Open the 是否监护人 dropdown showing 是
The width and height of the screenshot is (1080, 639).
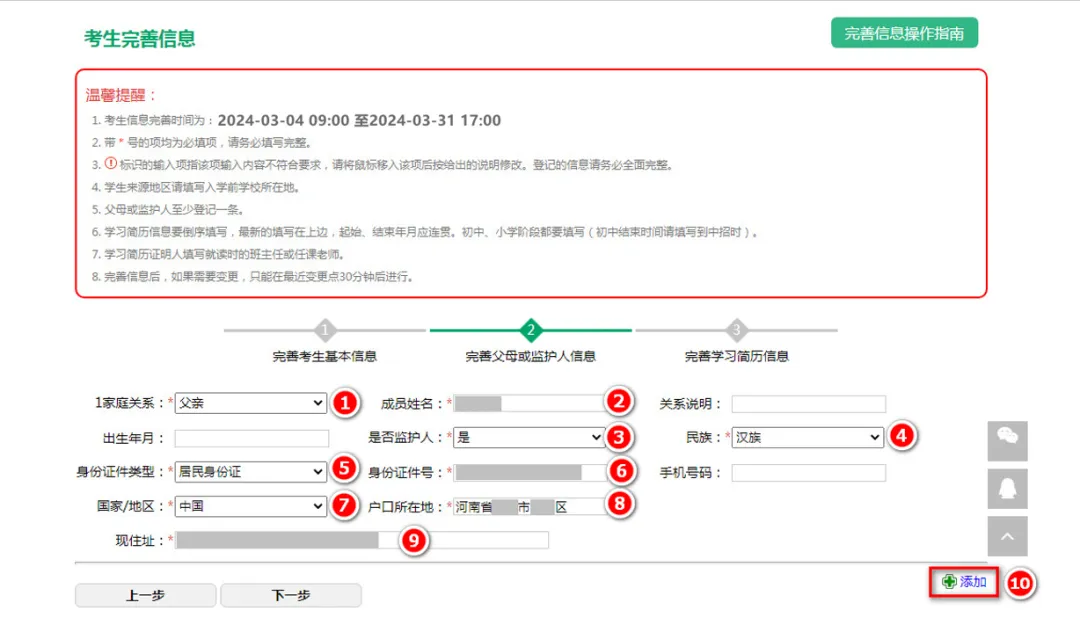pyautogui.click(x=529, y=437)
